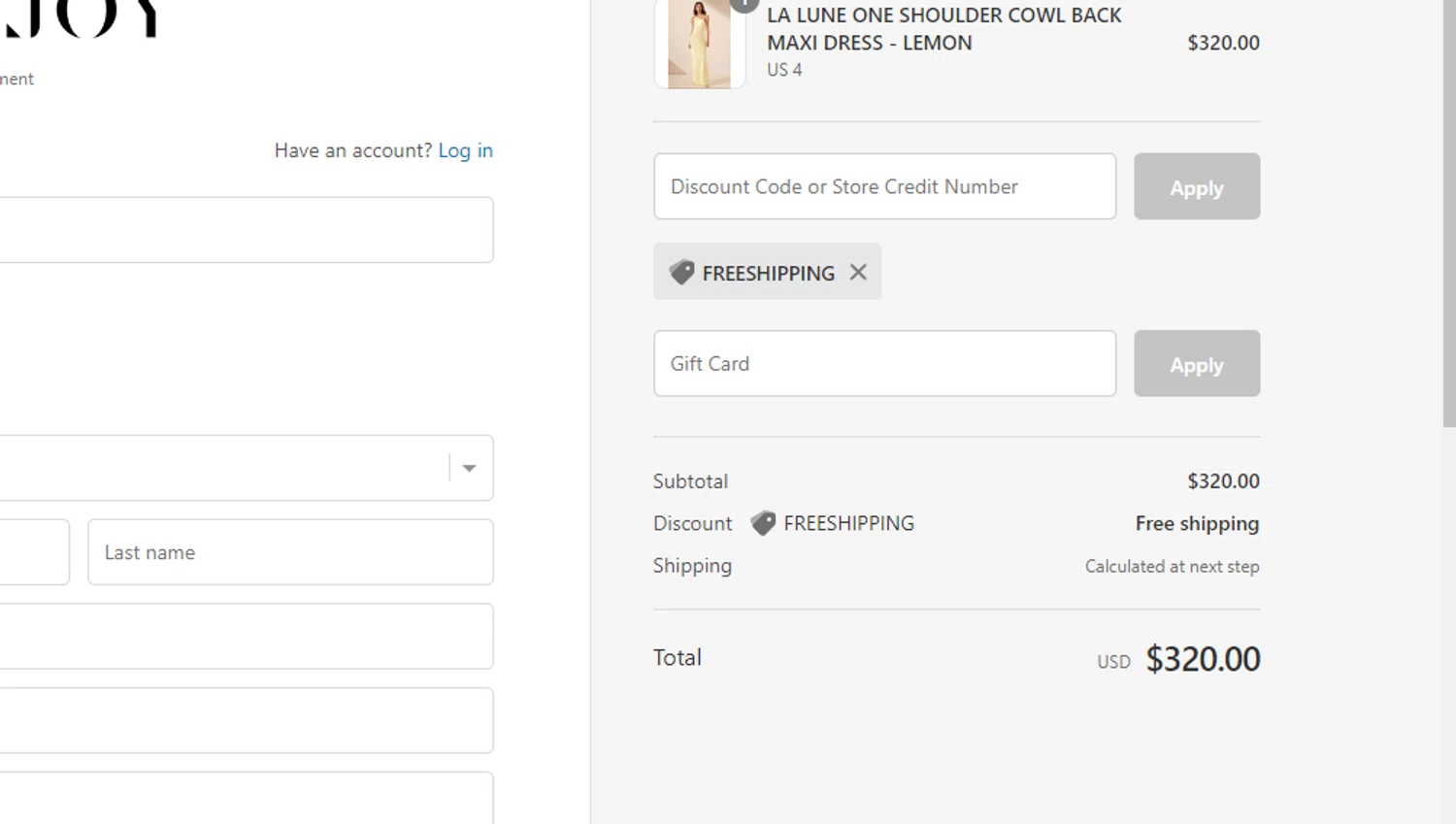Click the page's vertical scrollbar
This screenshot has width=1456, height=824.
click(1448, 214)
